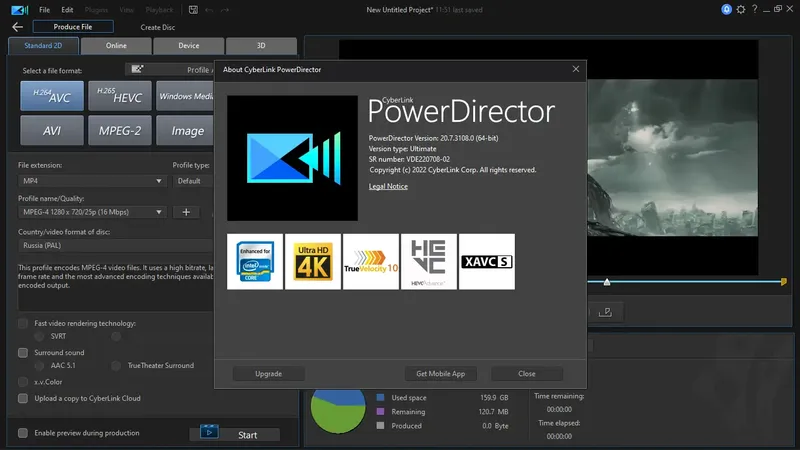The width and height of the screenshot is (800, 450).
Task: Select radio button right of SVRT
Action: point(116,336)
